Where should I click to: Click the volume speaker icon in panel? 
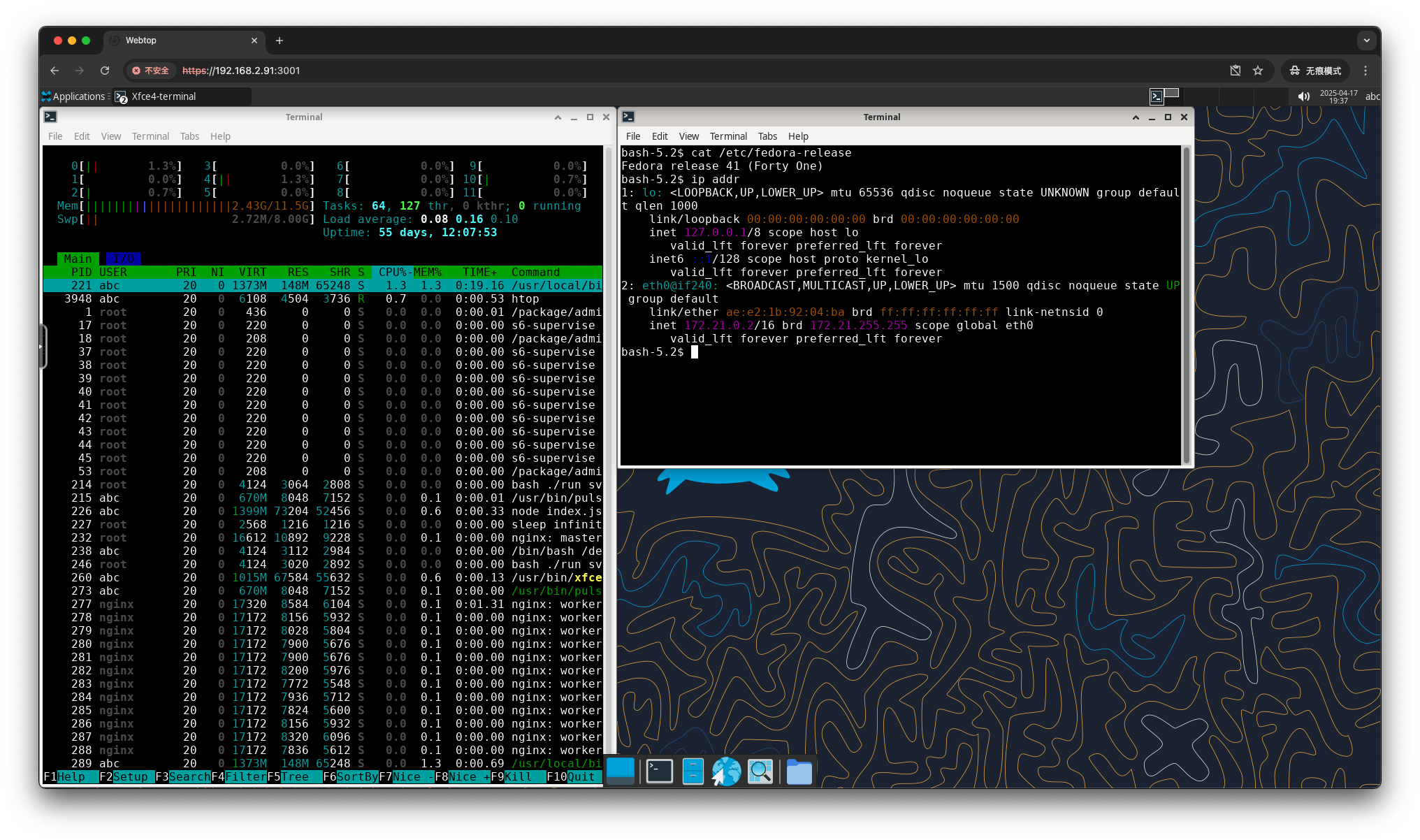point(1303,96)
